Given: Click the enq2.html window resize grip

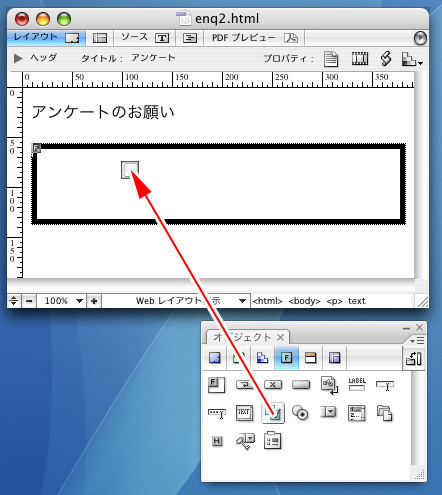Looking at the screenshot, I should (x=423, y=302).
